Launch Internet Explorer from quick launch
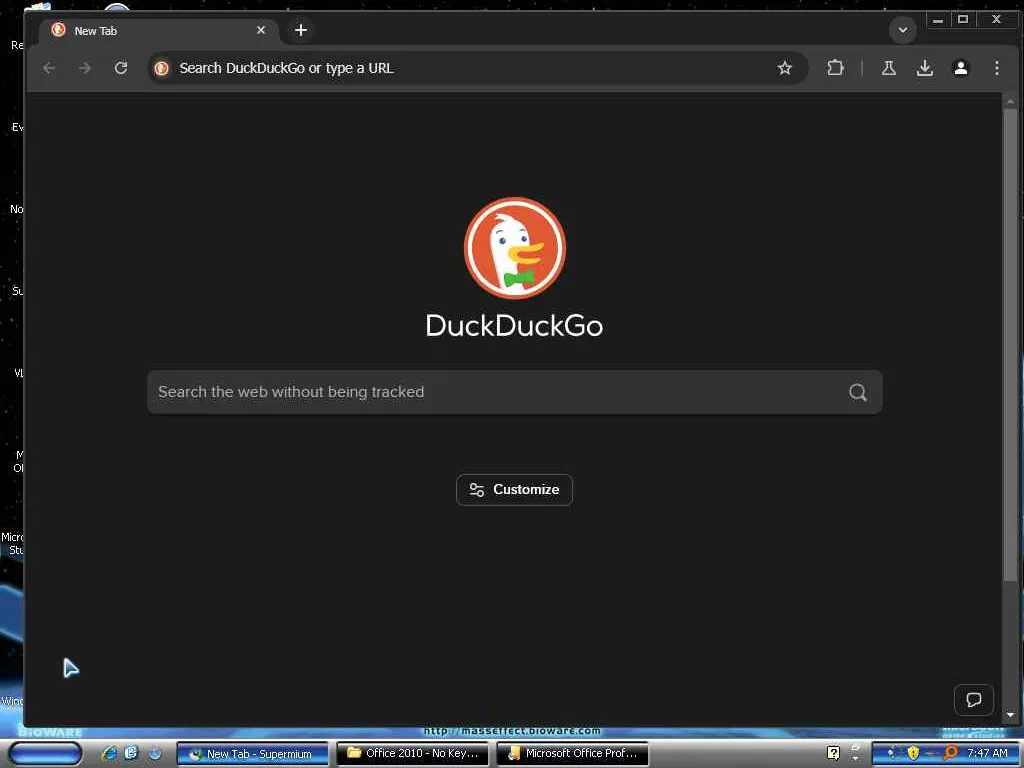 [109, 754]
